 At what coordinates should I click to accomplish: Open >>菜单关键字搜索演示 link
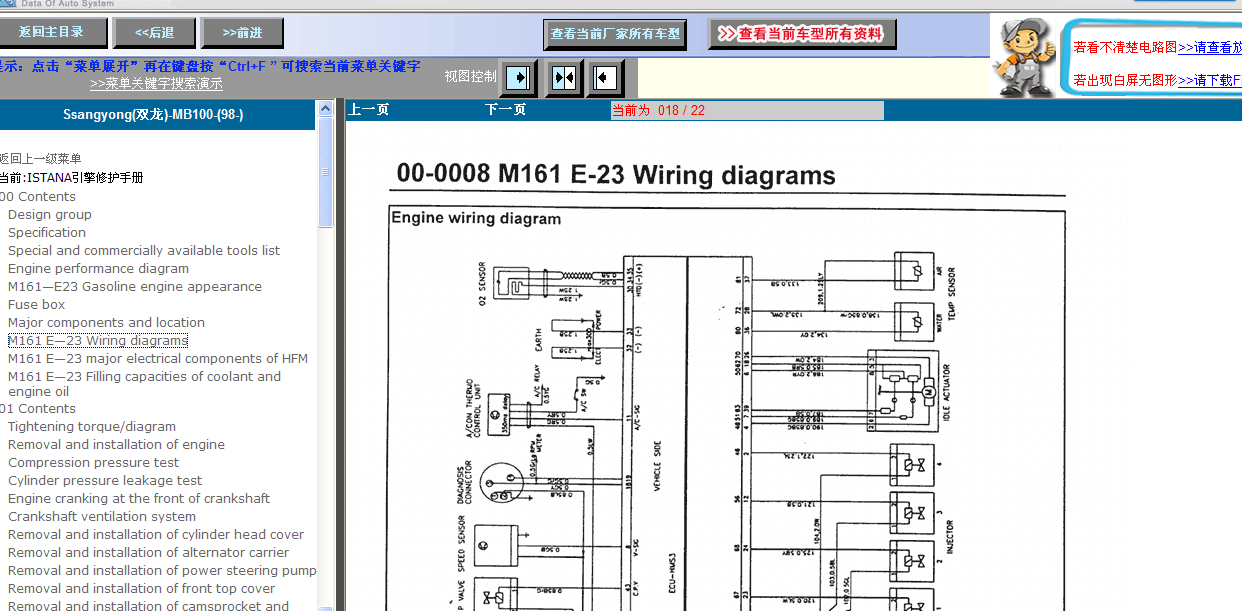156,84
